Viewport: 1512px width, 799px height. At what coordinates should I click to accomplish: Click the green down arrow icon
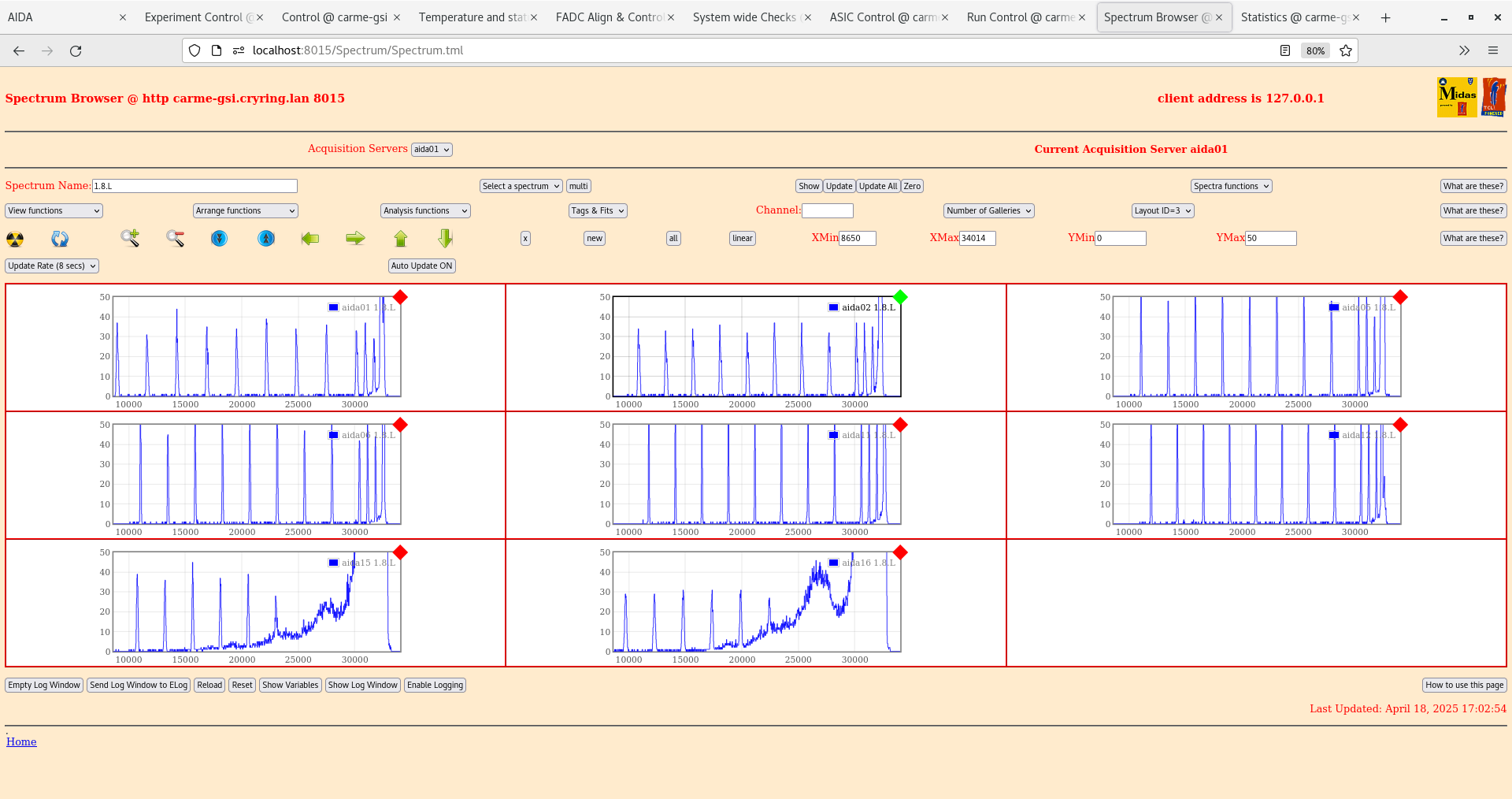coord(446,239)
